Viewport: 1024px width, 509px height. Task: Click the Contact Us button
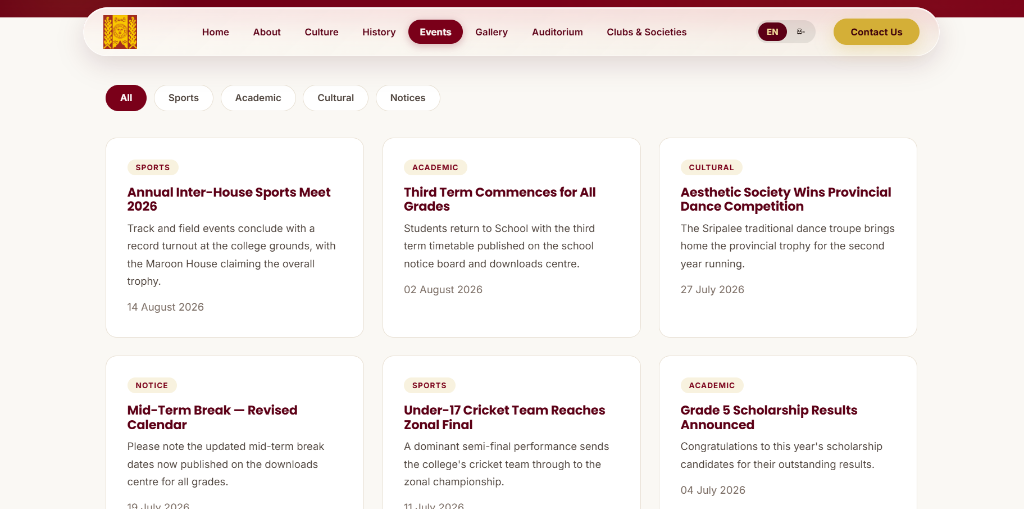(876, 32)
